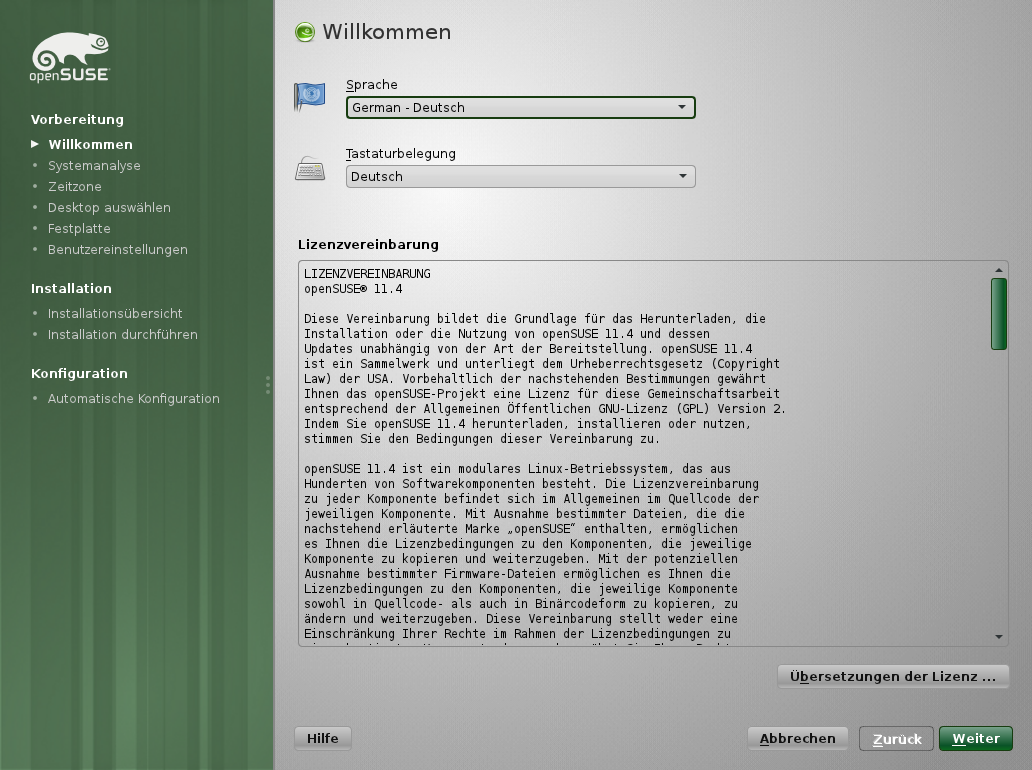Viewport: 1032px width, 770px height.
Task: Open the Automatische Konfiguration step
Action: coord(134,398)
